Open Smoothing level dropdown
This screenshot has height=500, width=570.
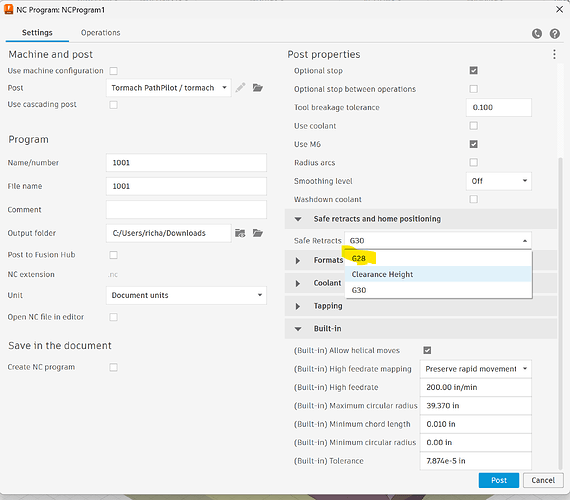pos(499,181)
